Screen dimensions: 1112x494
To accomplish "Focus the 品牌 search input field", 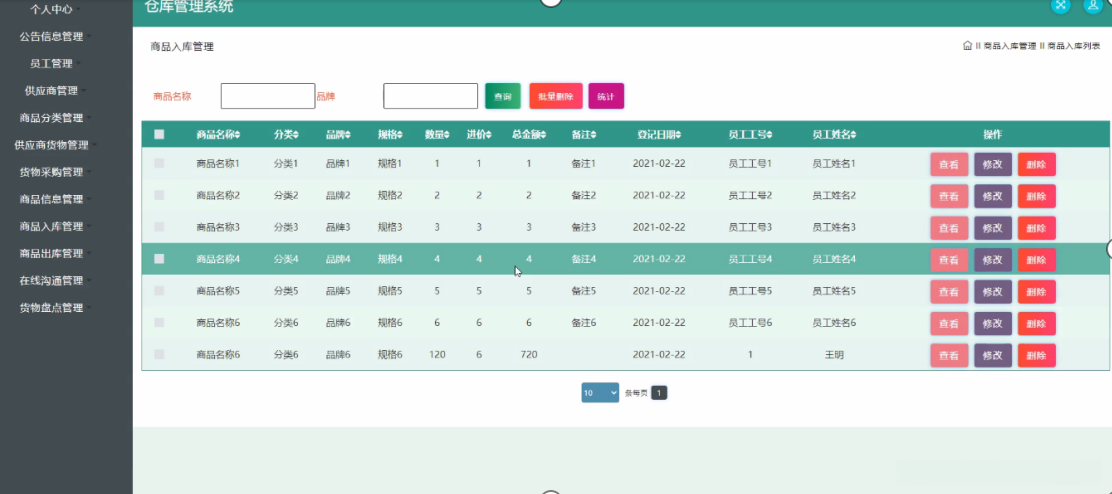I will (430, 96).
